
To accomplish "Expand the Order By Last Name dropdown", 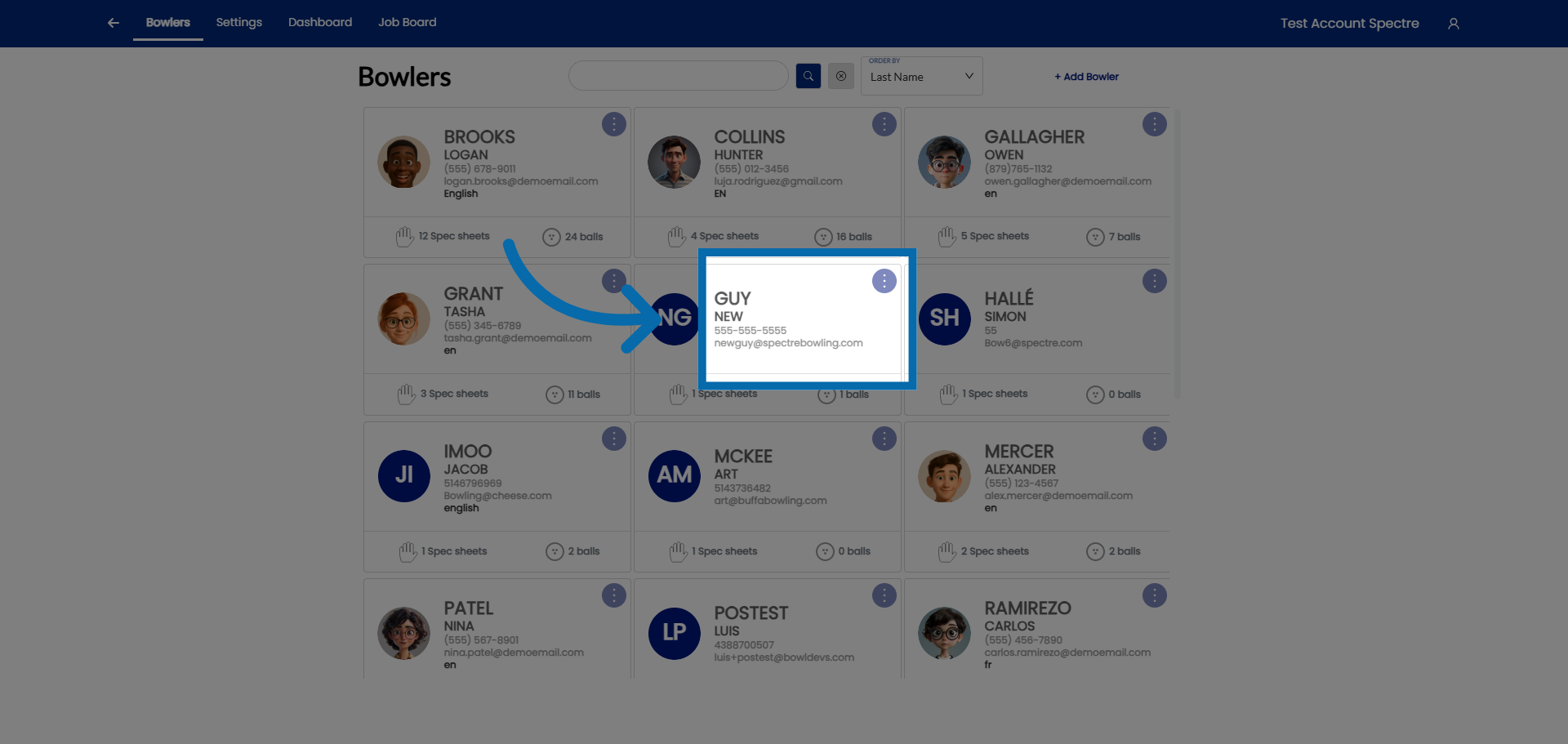I will point(922,76).
